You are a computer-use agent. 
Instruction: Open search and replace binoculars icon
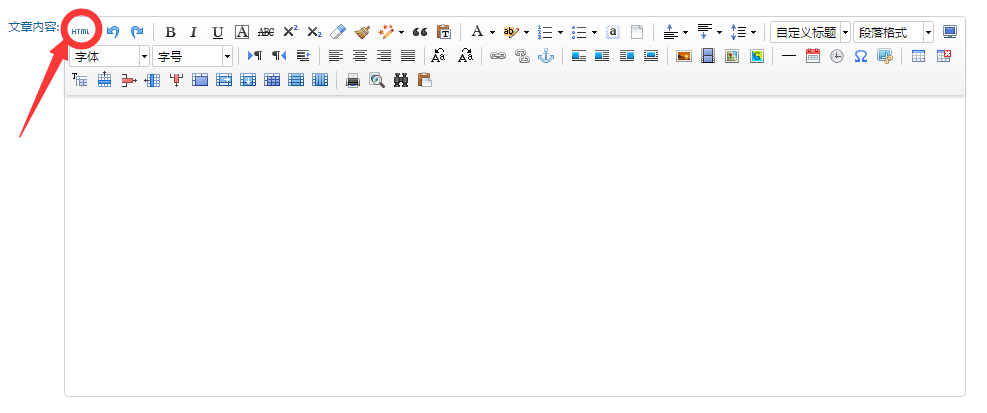(401, 80)
